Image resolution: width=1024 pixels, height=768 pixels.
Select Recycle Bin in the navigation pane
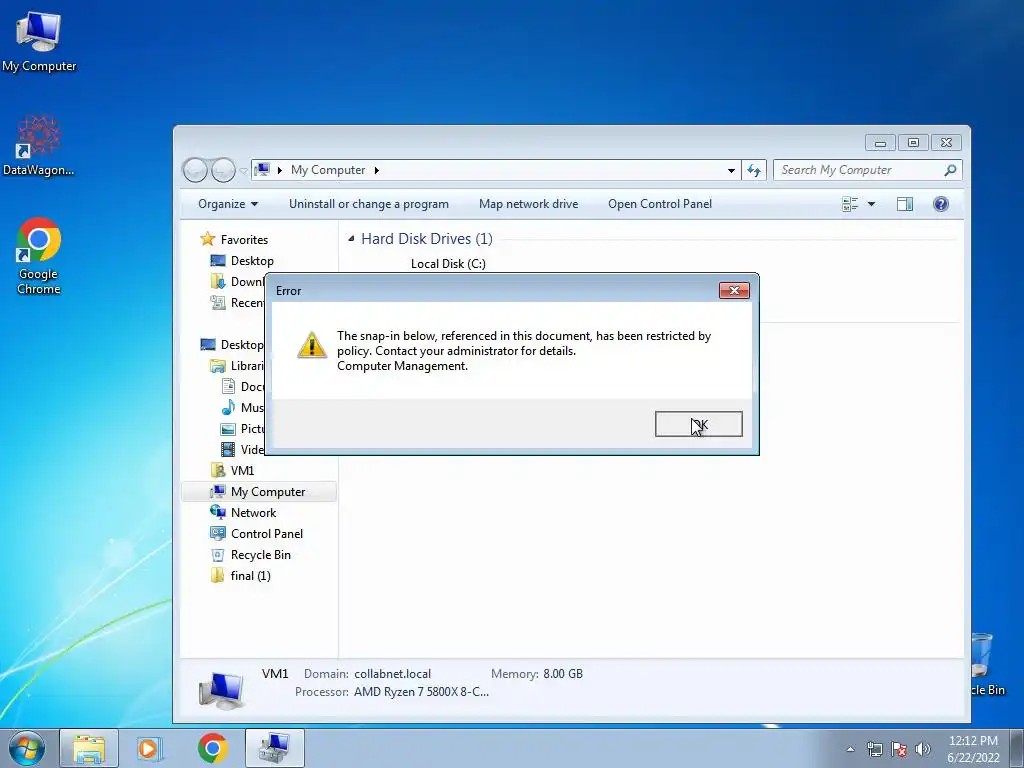261,554
